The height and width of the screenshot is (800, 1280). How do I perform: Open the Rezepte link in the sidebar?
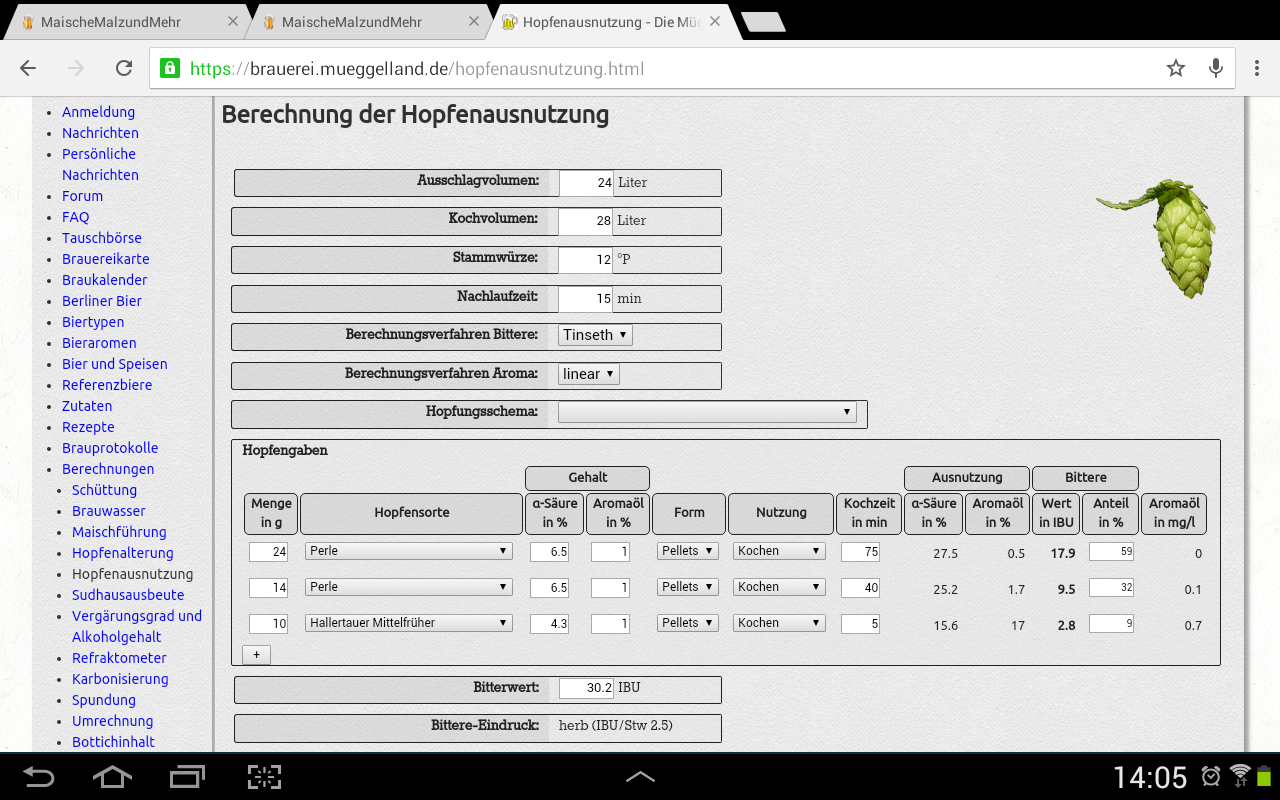click(x=88, y=427)
